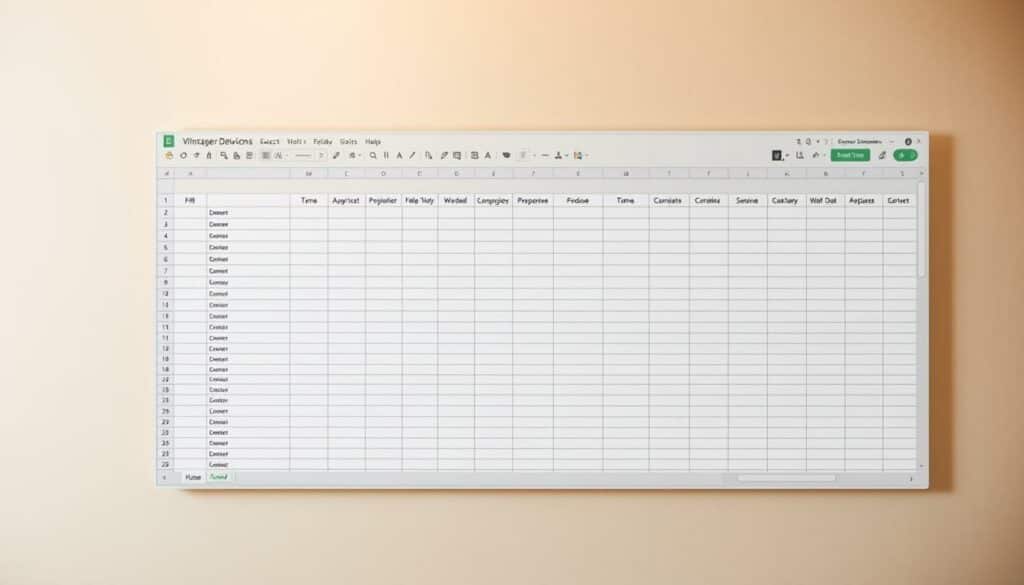1024x585 pixels.
Task: Click the colorful chart icon in toolbar
Action: pos(577,155)
